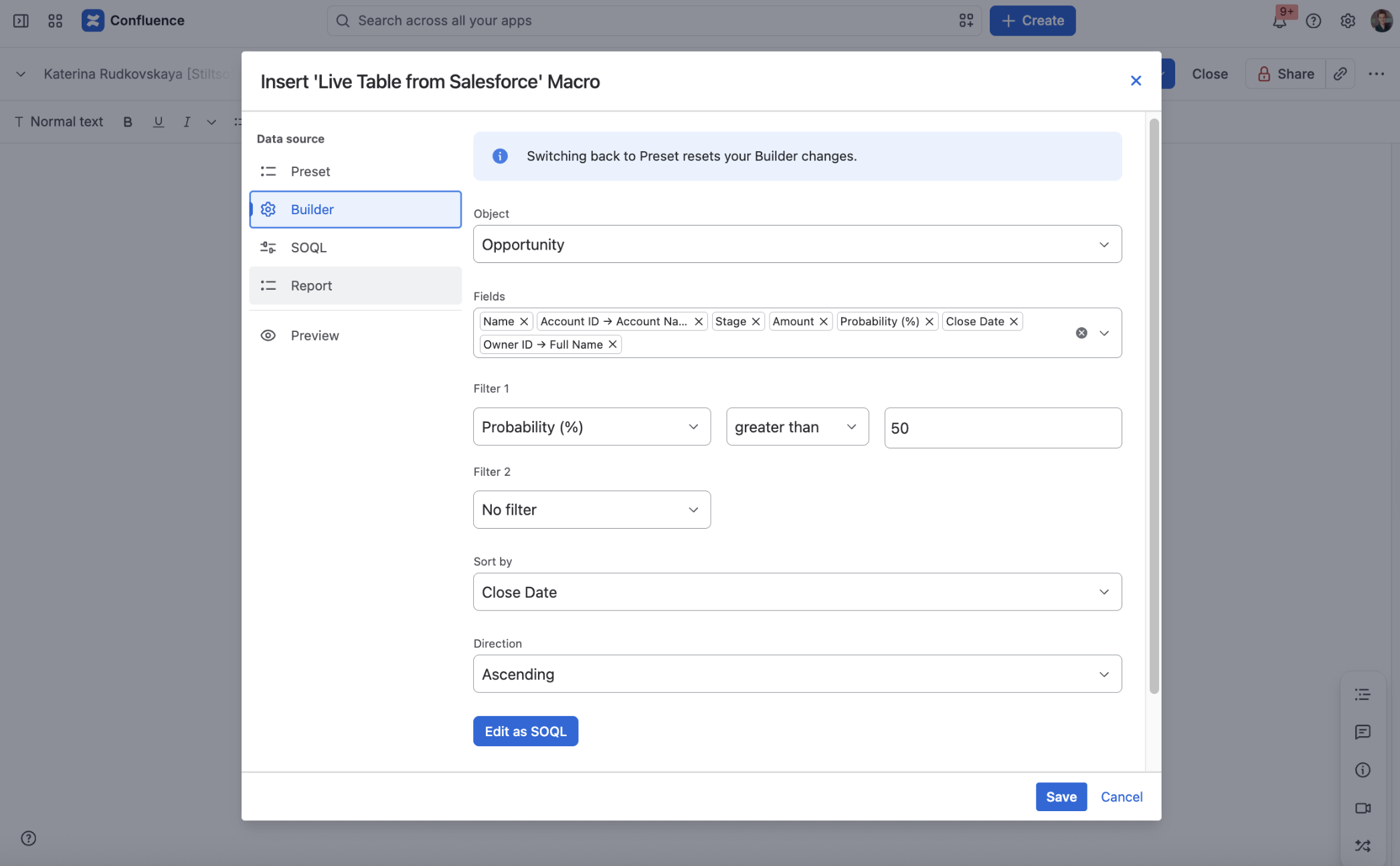Select the Preset data source
The height and width of the screenshot is (866, 1400).
[x=355, y=172]
